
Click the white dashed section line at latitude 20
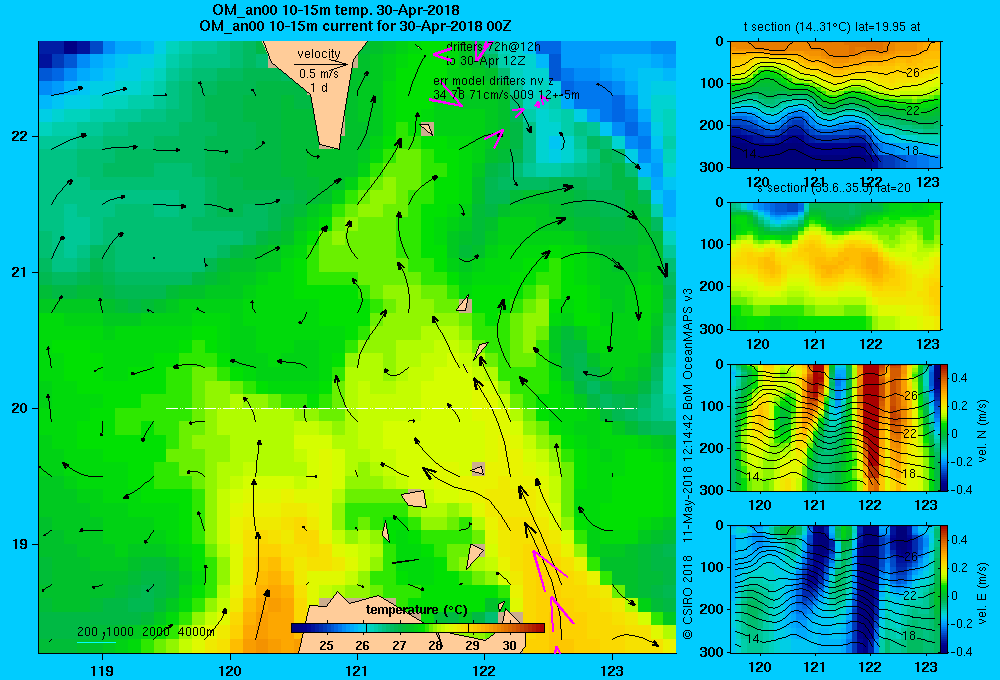(x=401, y=408)
